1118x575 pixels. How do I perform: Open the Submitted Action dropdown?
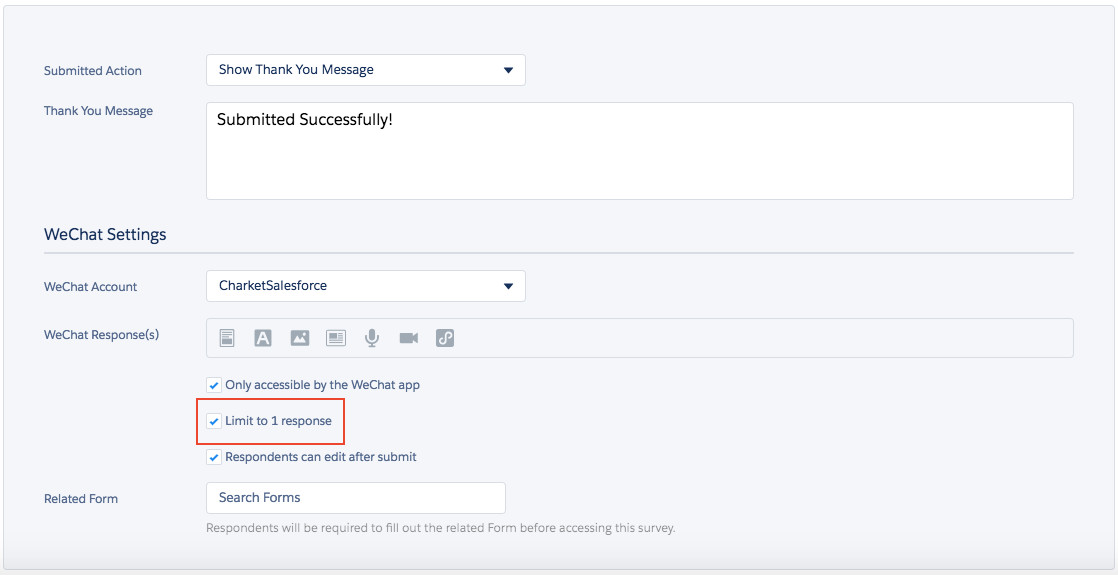[365, 70]
